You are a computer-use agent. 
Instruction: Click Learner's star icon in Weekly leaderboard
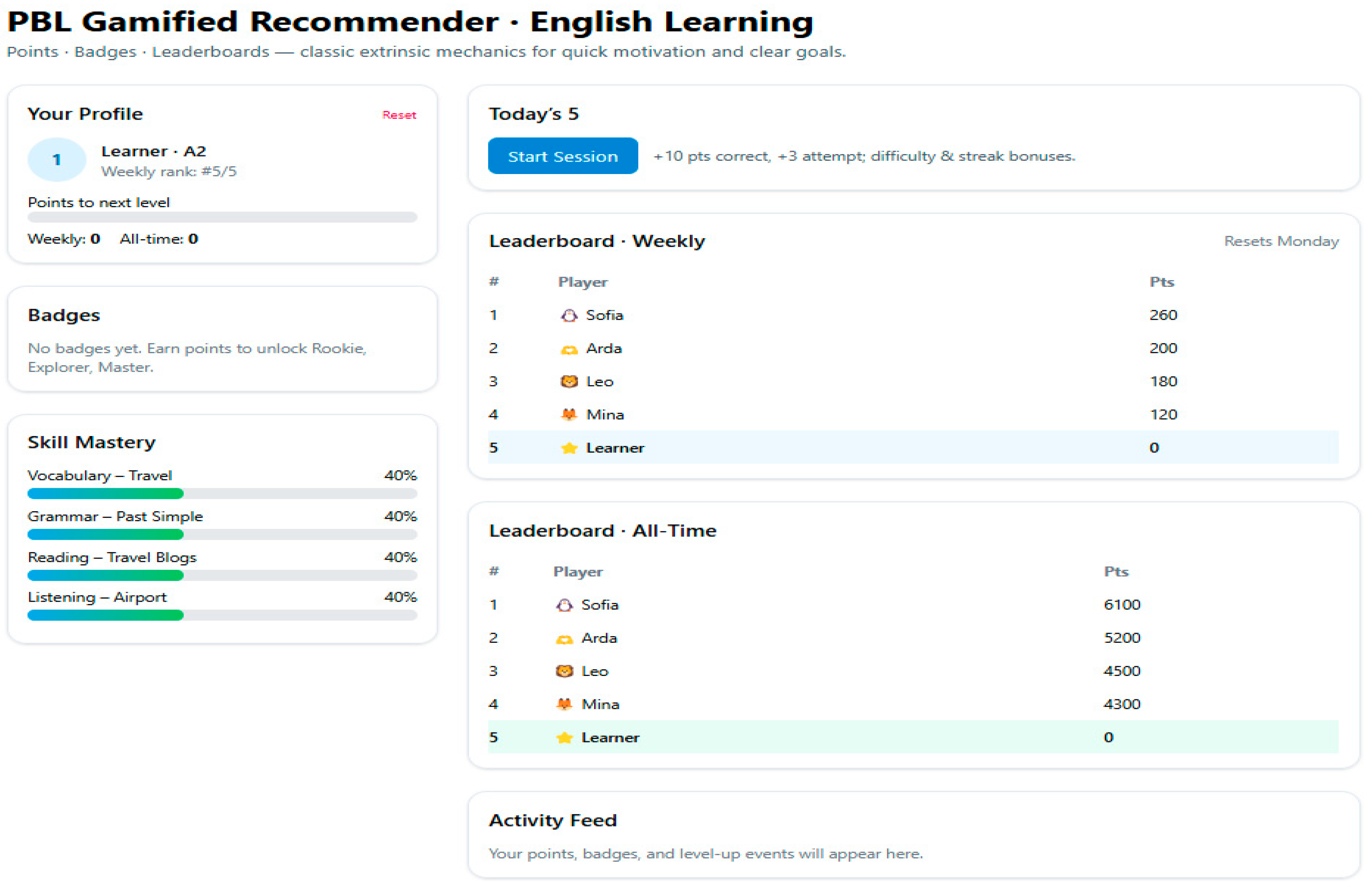point(569,448)
